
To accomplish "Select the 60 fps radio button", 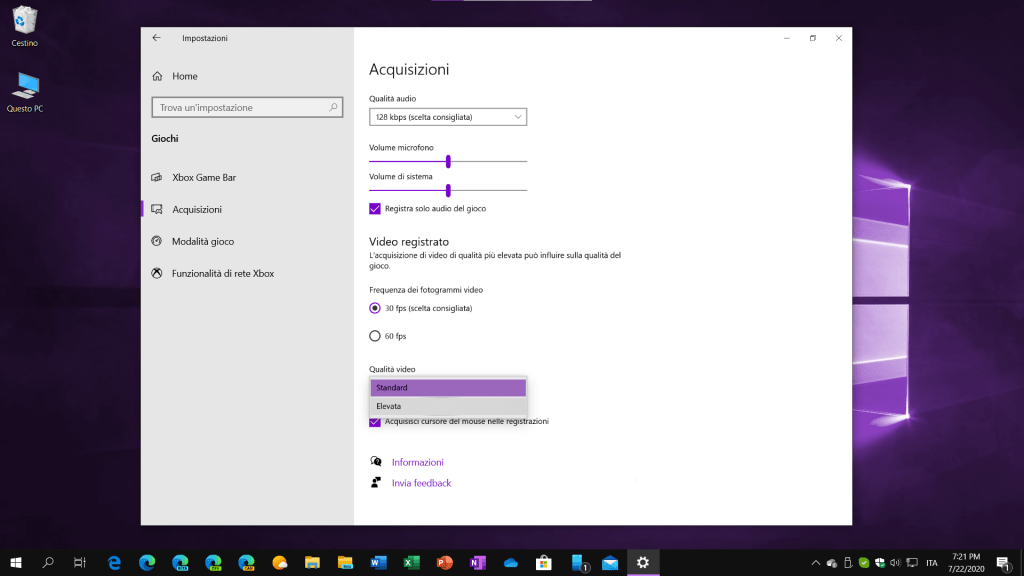I will [375, 336].
